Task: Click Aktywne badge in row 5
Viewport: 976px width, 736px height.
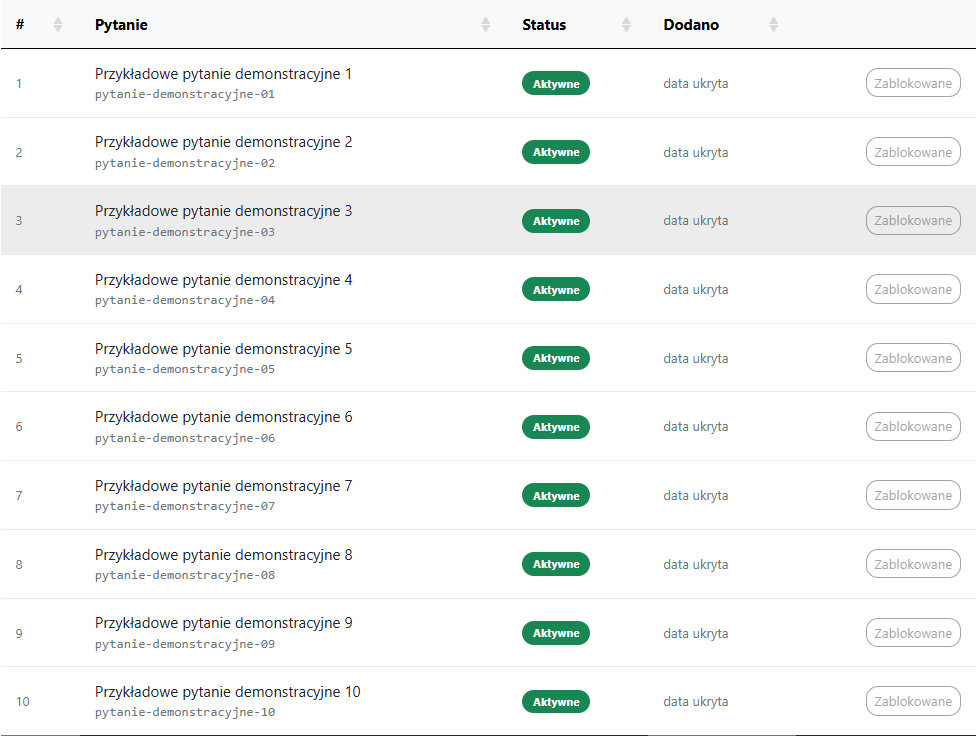Action: [x=556, y=358]
